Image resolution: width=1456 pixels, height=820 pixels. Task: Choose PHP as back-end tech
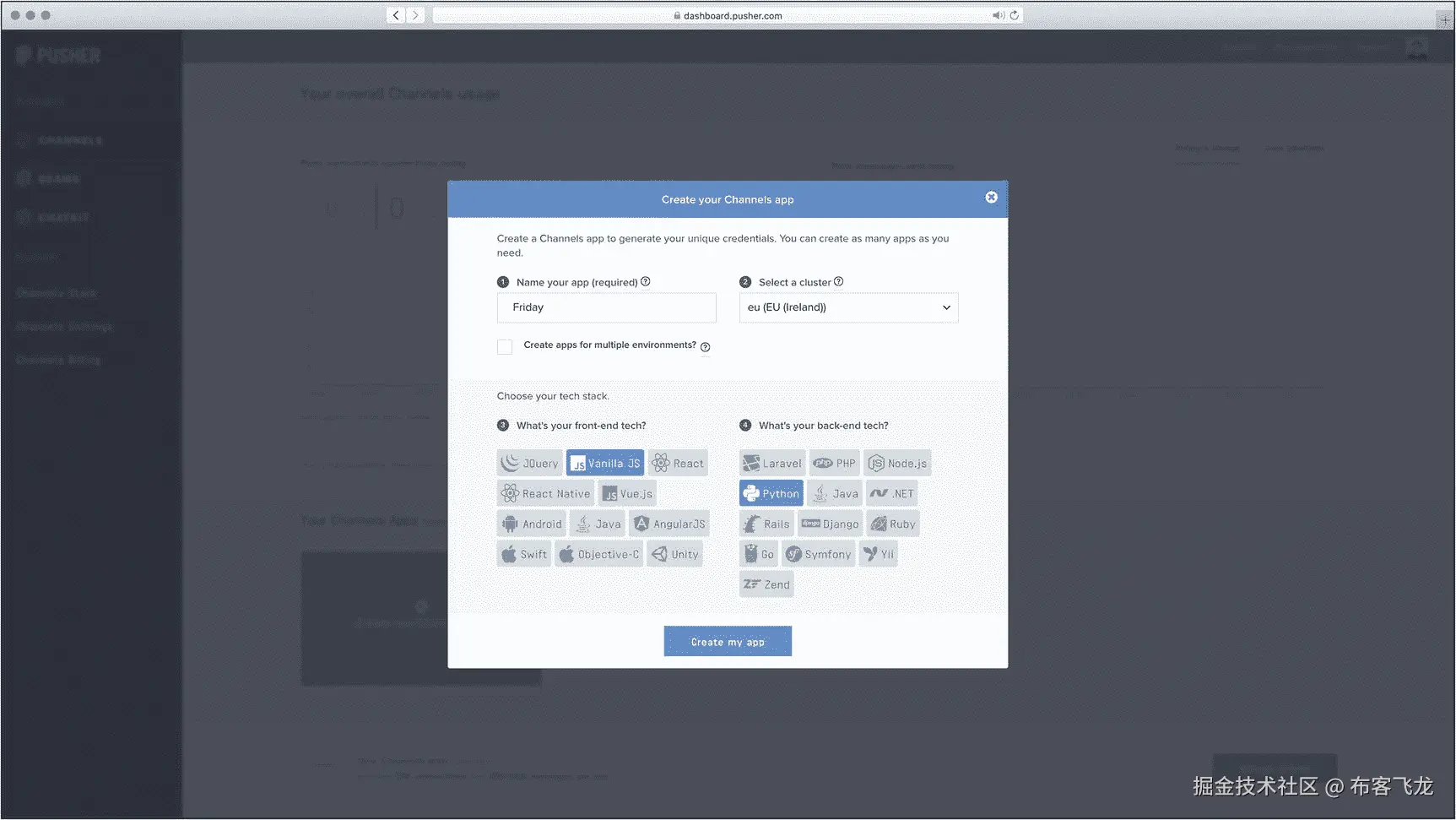[834, 463]
